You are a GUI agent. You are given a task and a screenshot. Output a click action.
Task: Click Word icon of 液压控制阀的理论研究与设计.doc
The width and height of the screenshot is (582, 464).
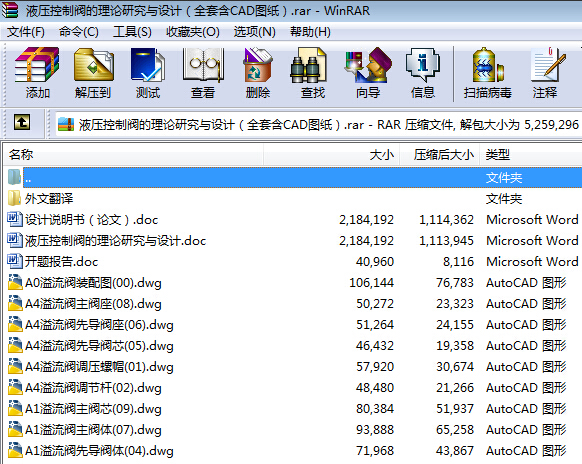(14, 240)
